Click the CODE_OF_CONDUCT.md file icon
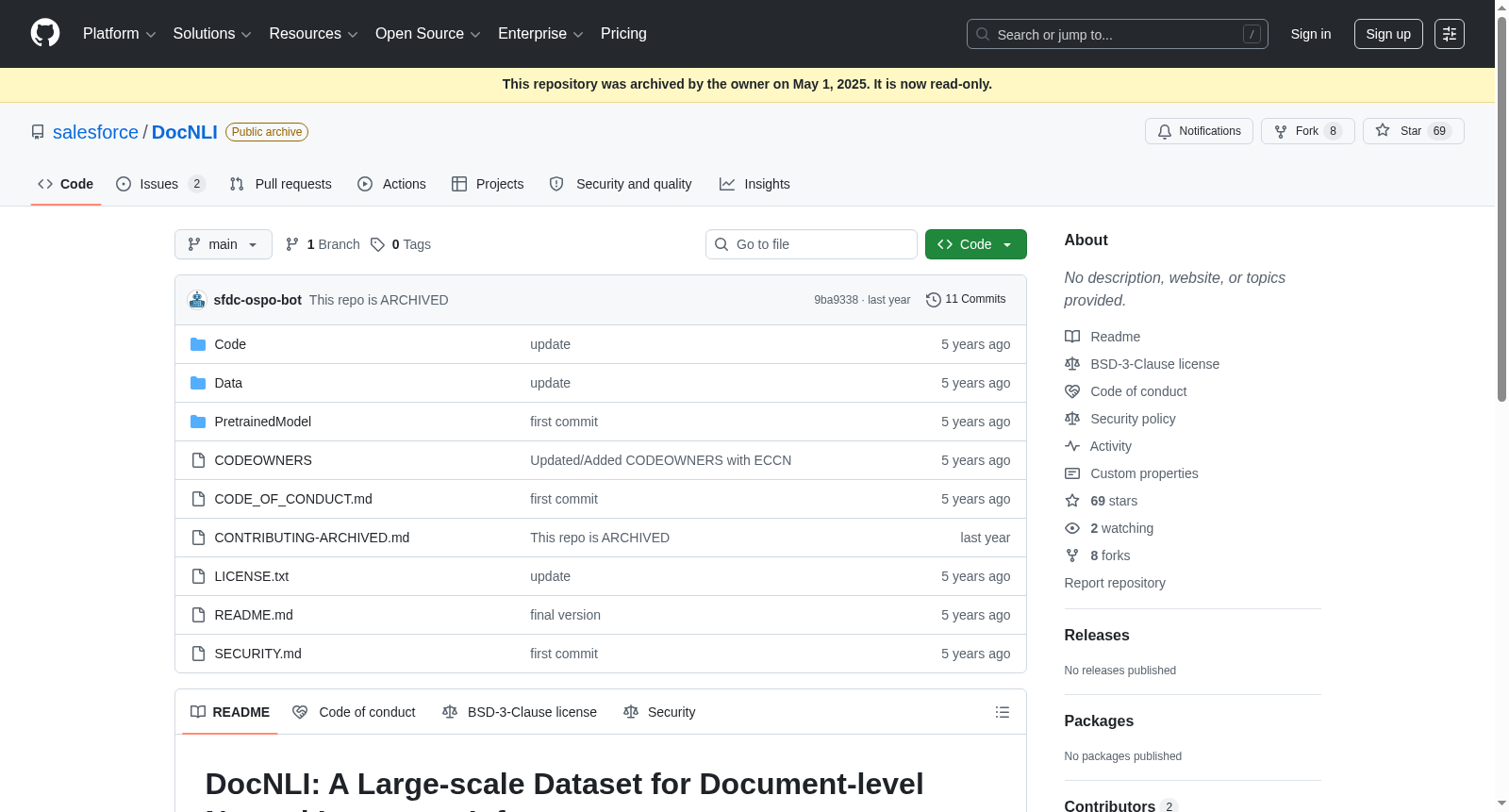The height and width of the screenshot is (812, 1509). tap(198, 499)
